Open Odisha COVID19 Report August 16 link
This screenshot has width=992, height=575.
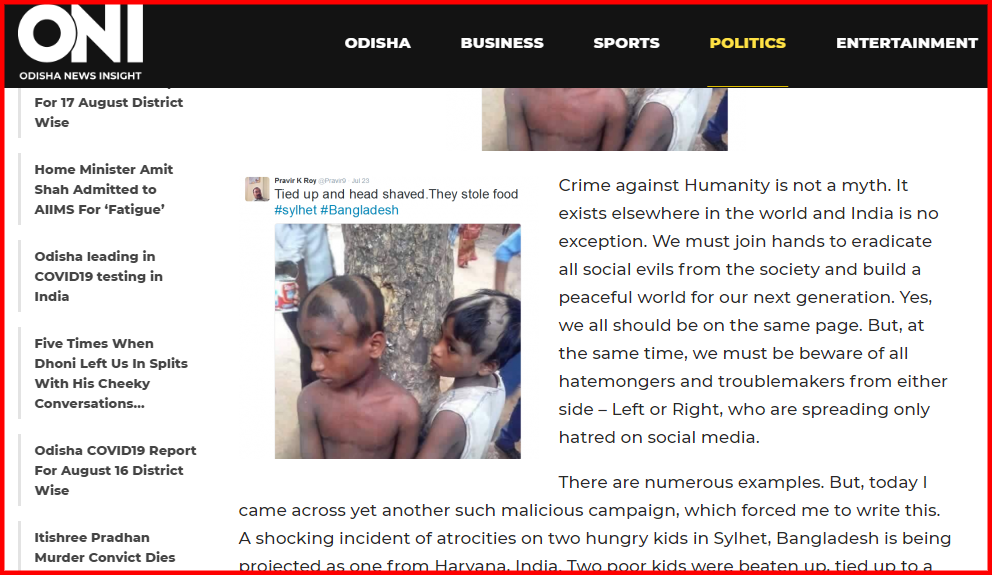115,470
